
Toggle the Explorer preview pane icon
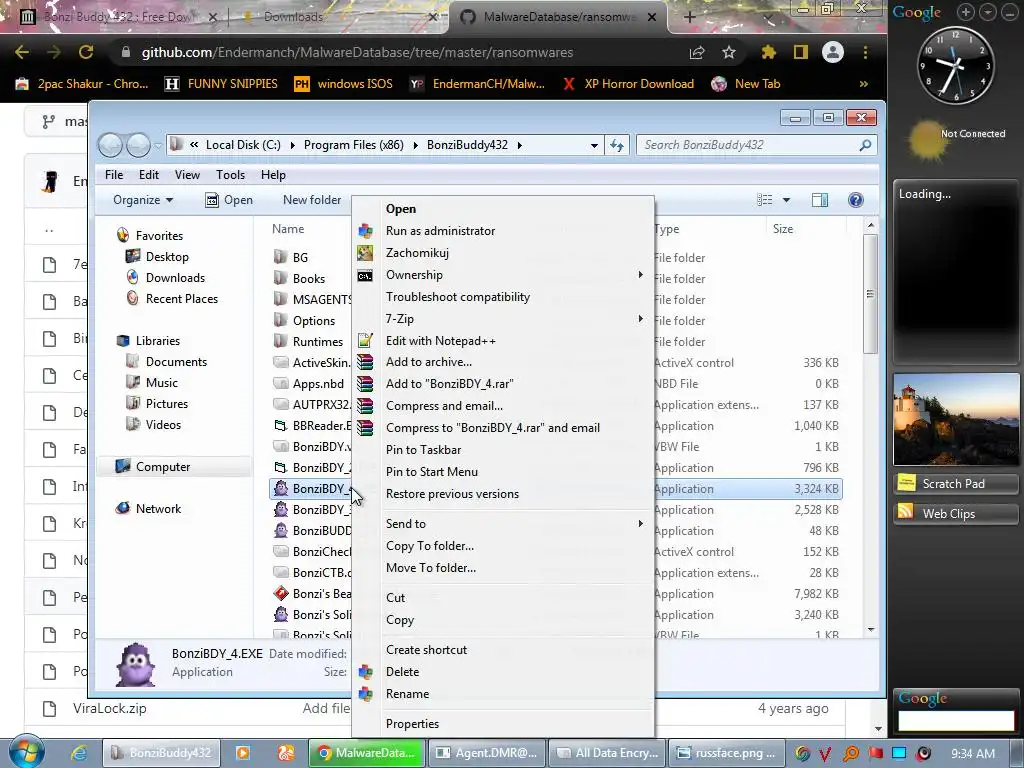(820, 200)
